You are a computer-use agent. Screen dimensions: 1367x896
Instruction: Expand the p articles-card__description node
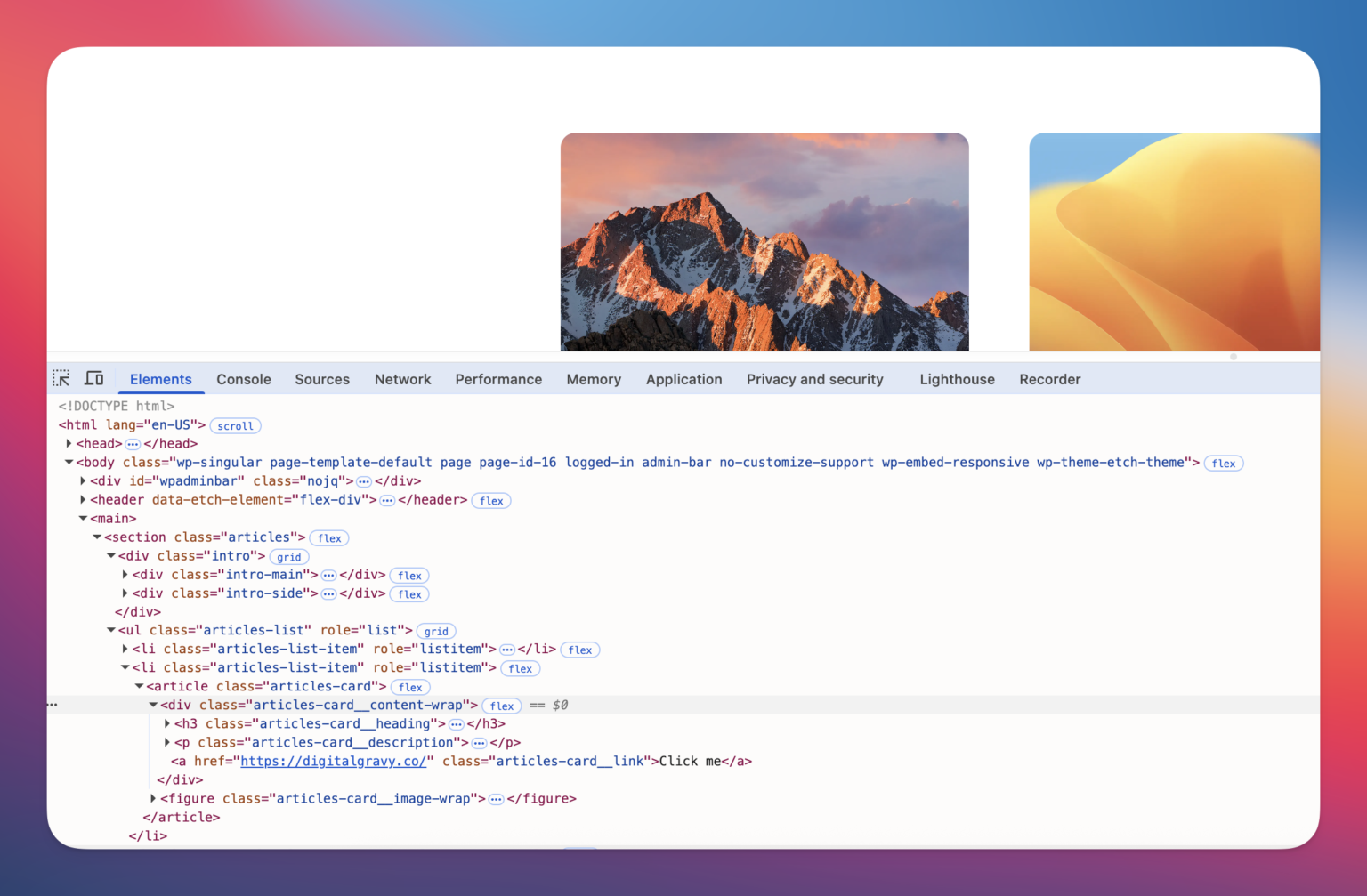tap(167, 742)
